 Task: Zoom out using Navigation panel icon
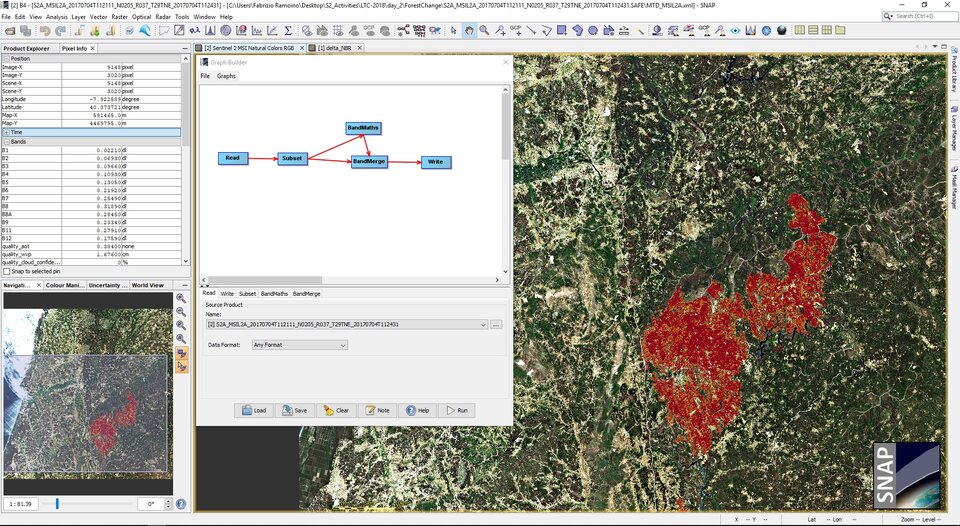click(181, 312)
